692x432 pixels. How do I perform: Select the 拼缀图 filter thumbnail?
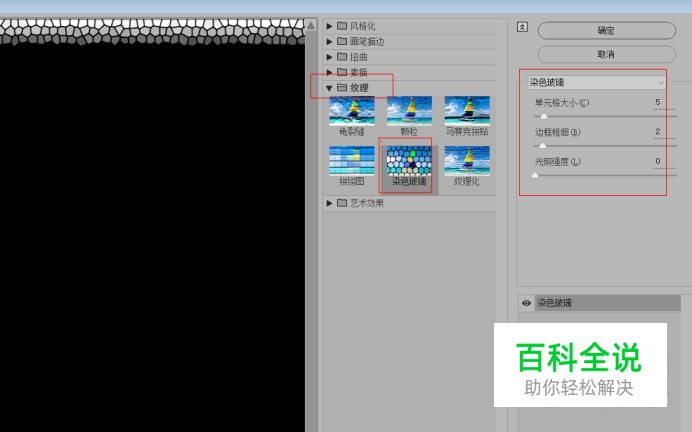[x=352, y=161]
